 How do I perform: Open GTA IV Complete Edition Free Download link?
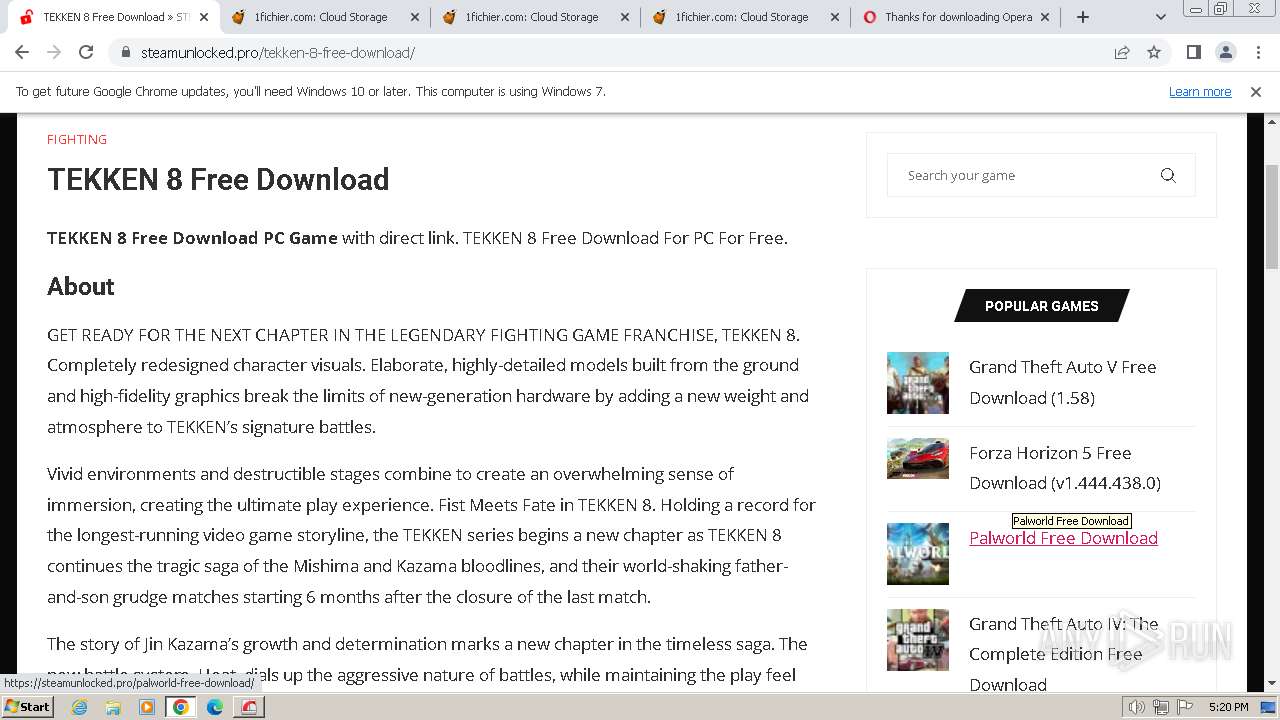(x=1063, y=654)
